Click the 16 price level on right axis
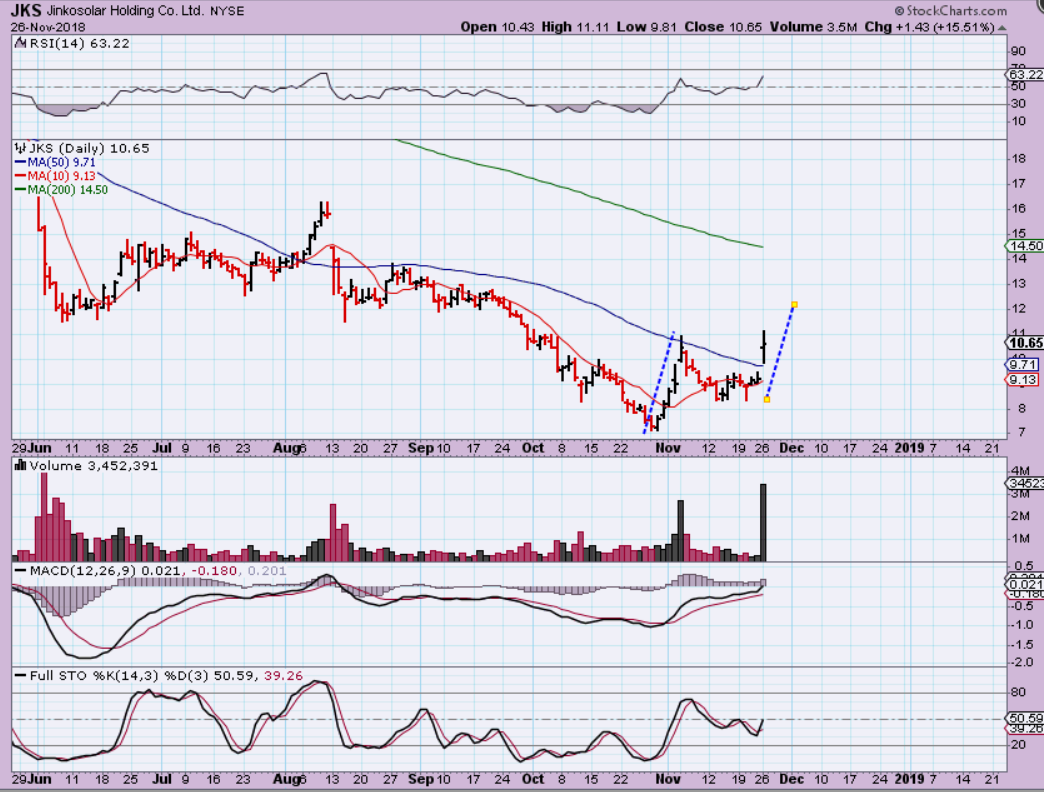 [1019, 208]
